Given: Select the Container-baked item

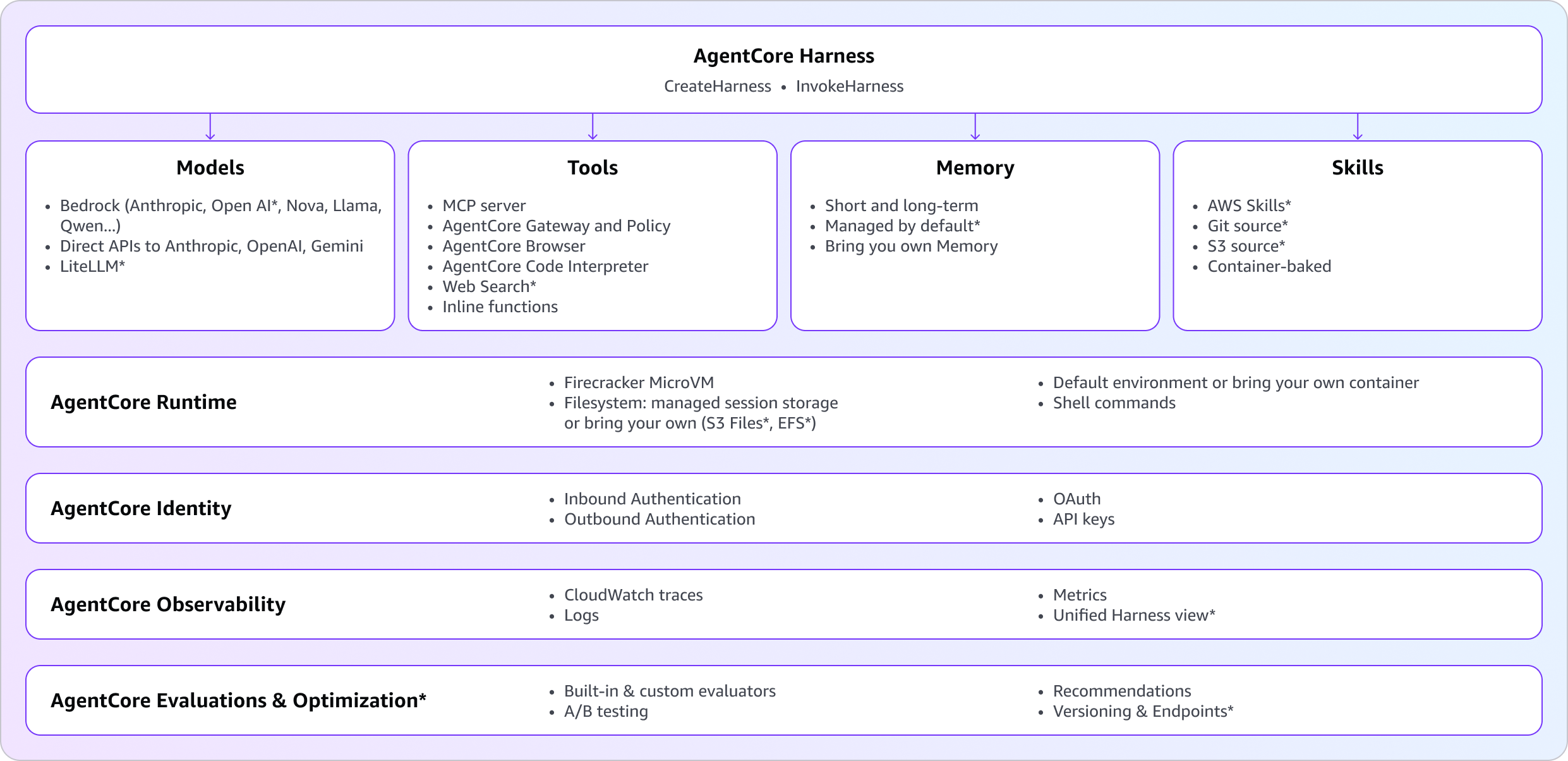Looking at the screenshot, I should (x=1269, y=266).
